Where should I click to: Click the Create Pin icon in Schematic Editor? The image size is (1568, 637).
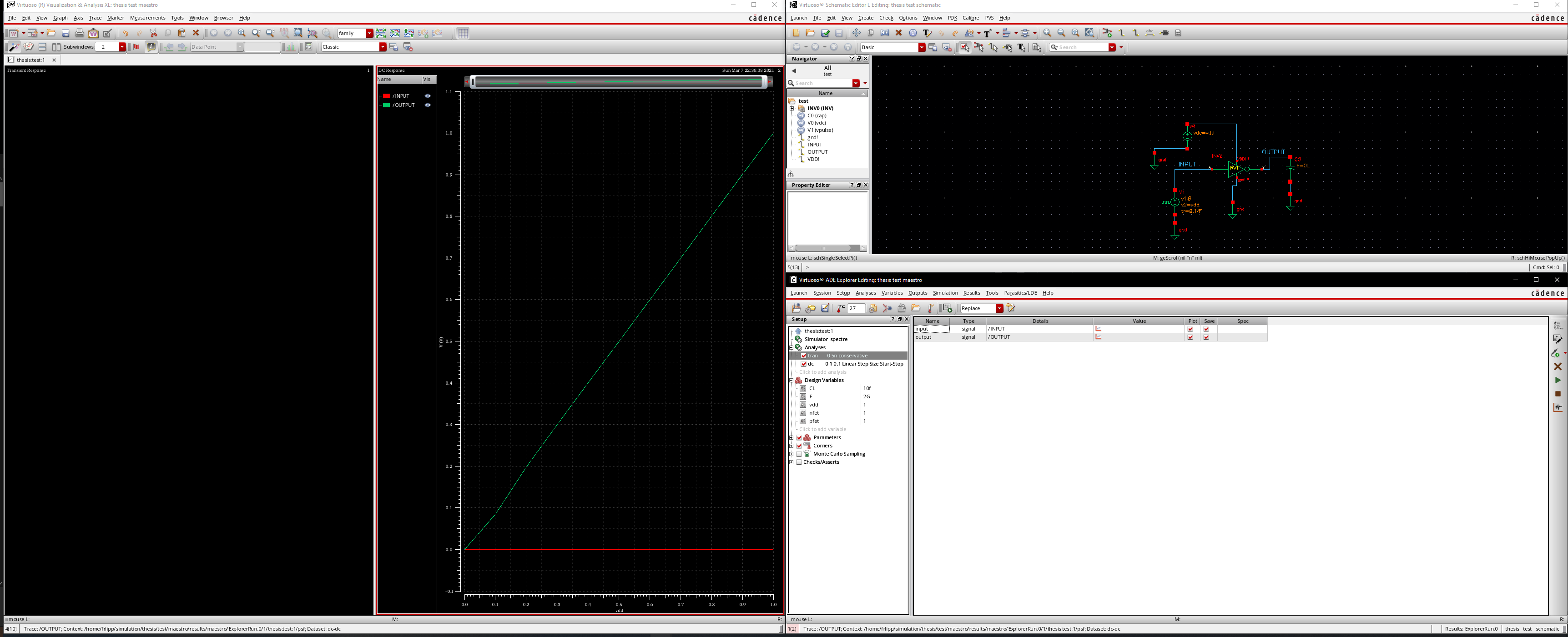[1165, 33]
